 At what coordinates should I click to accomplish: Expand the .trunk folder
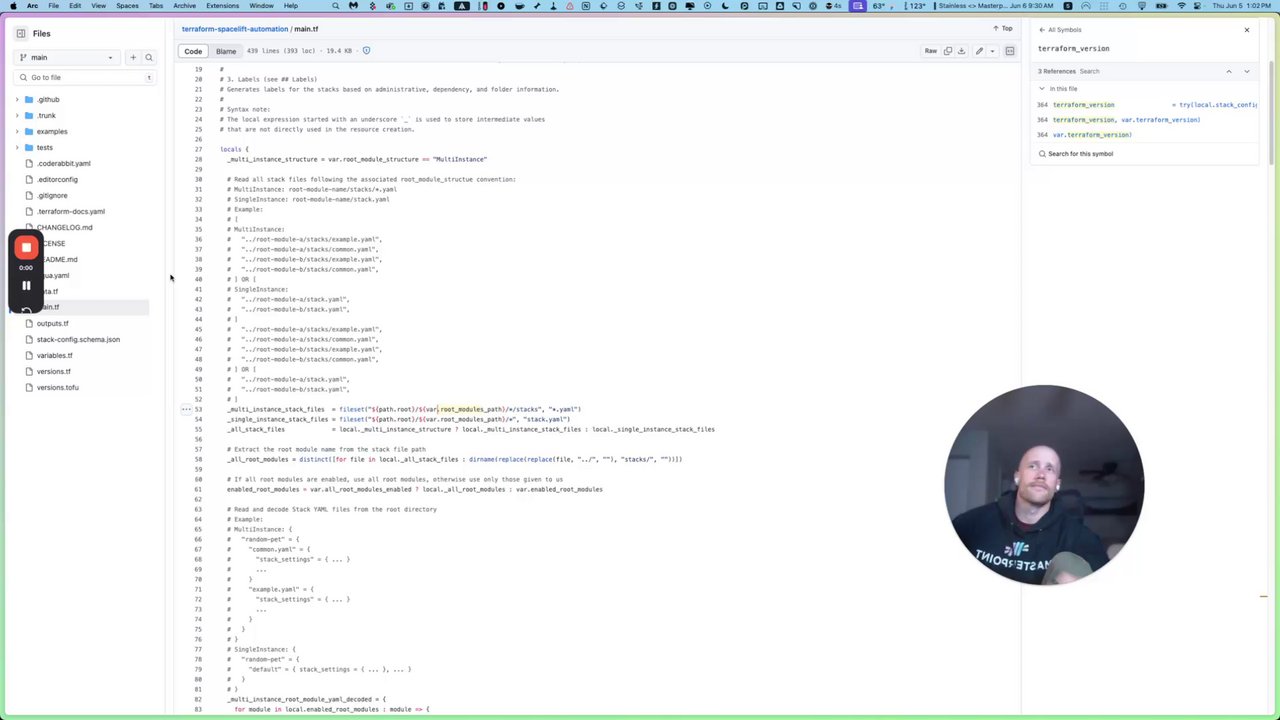tap(17, 115)
